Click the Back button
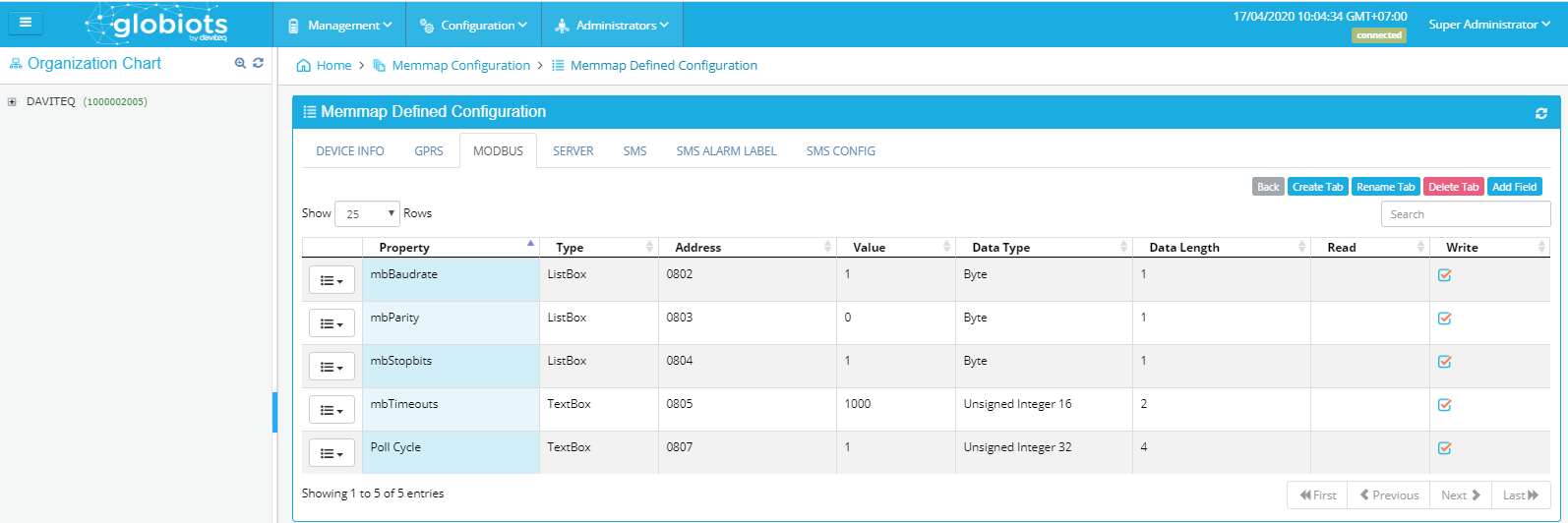This screenshot has height=523, width=1568. tap(1268, 187)
